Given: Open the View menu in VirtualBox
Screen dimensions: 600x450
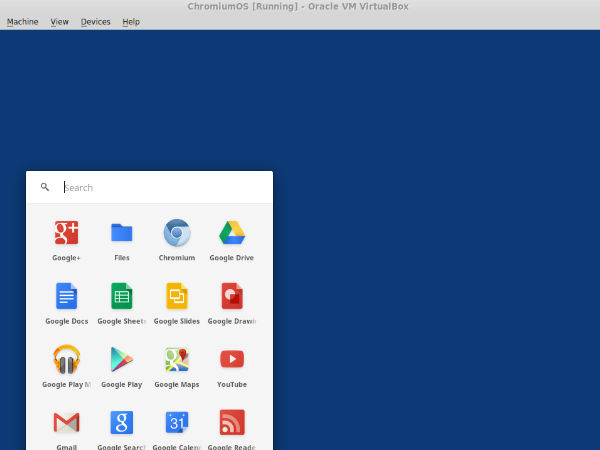Looking at the screenshot, I should point(60,21).
